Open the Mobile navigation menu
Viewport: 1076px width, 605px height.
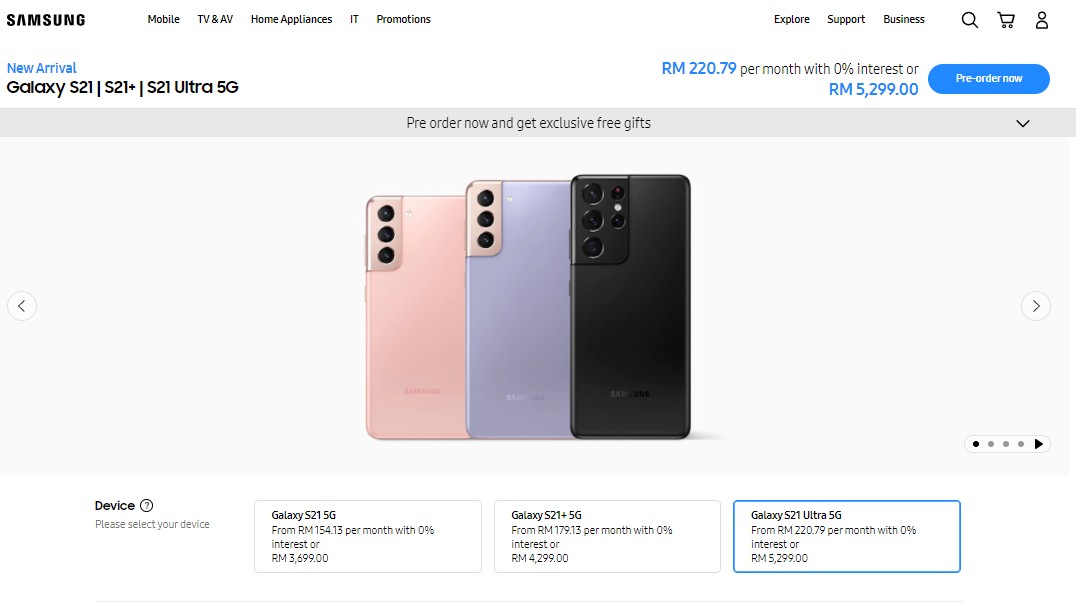(x=163, y=20)
